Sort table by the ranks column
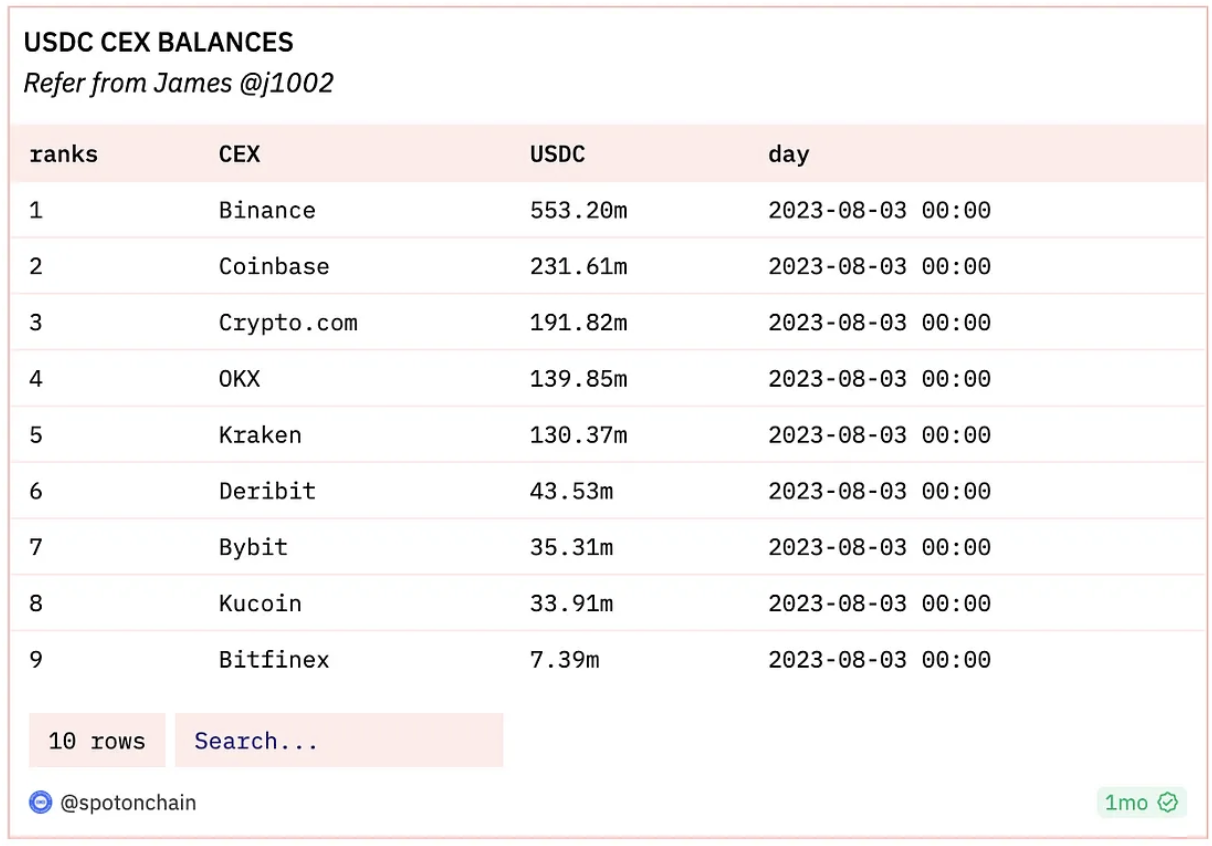The height and width of the screenshot is (846, 1212). 64,154
